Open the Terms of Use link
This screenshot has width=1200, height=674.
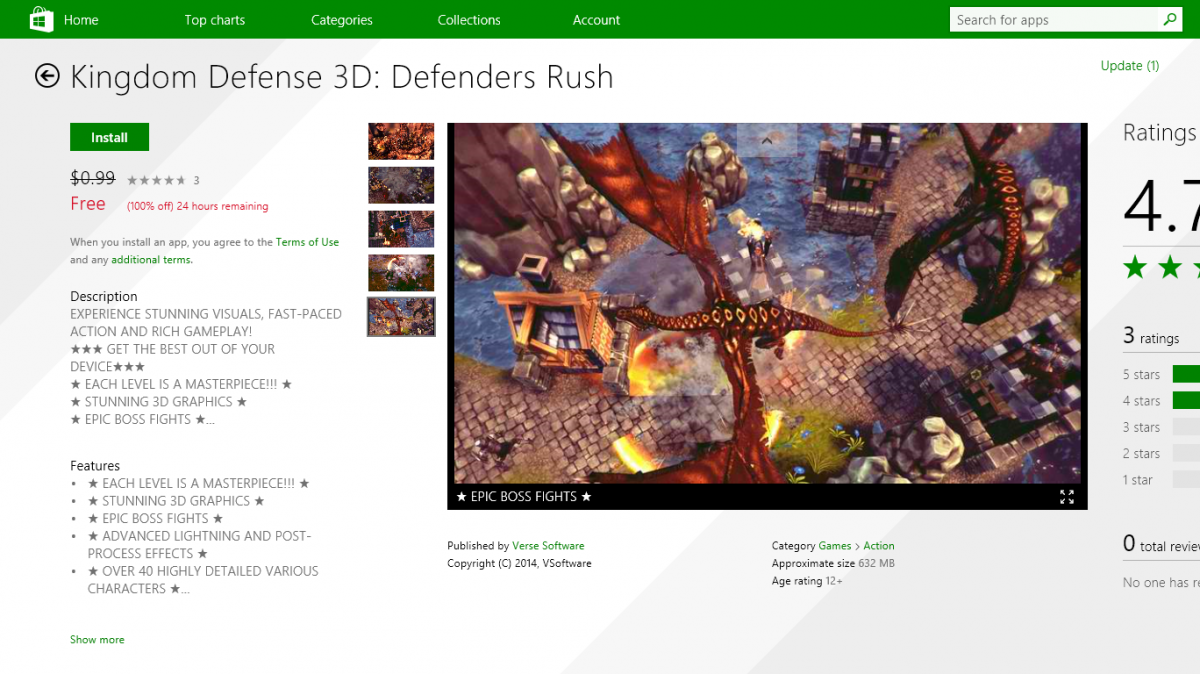[x=307, y=242]
